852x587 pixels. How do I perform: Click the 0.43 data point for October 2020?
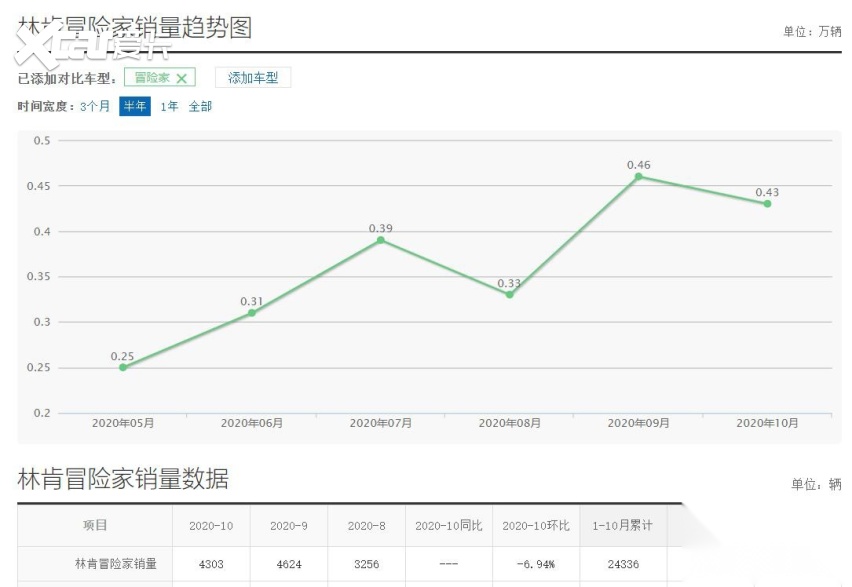click(x=767, y=203)
